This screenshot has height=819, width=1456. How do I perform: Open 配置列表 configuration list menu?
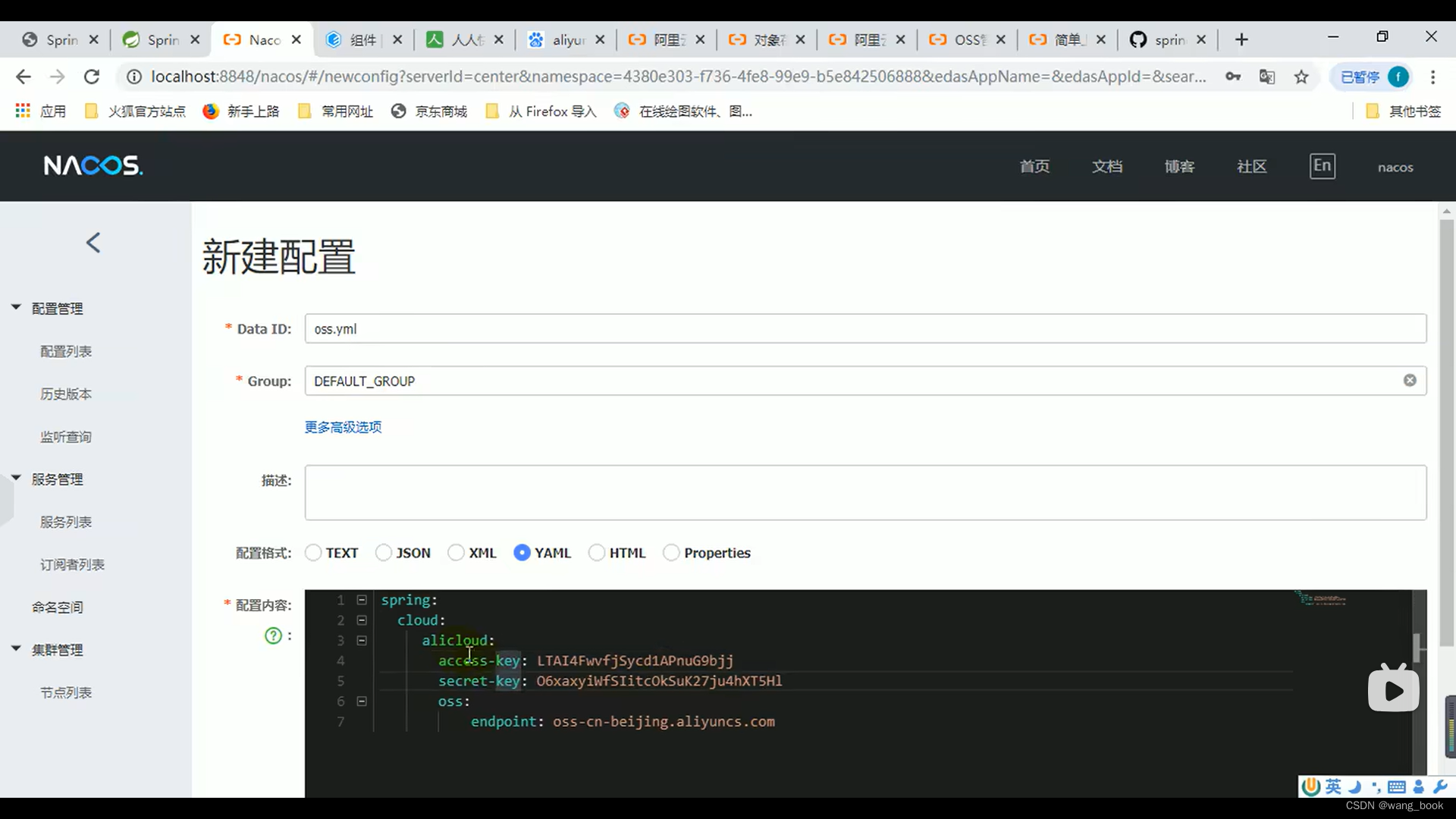[x=66, y=351]
